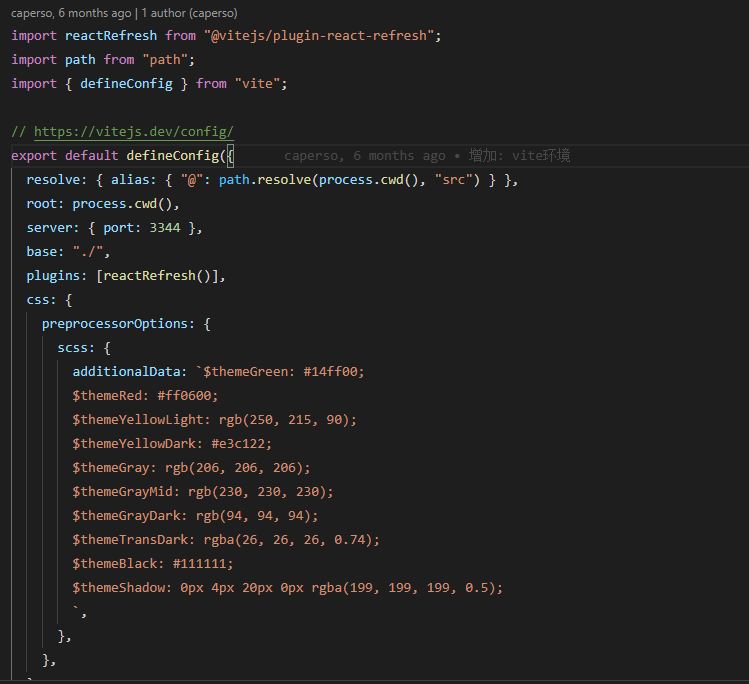Click the $themeGray variable line
Viewport: 749px width, 684px height.
pos(192,467)
